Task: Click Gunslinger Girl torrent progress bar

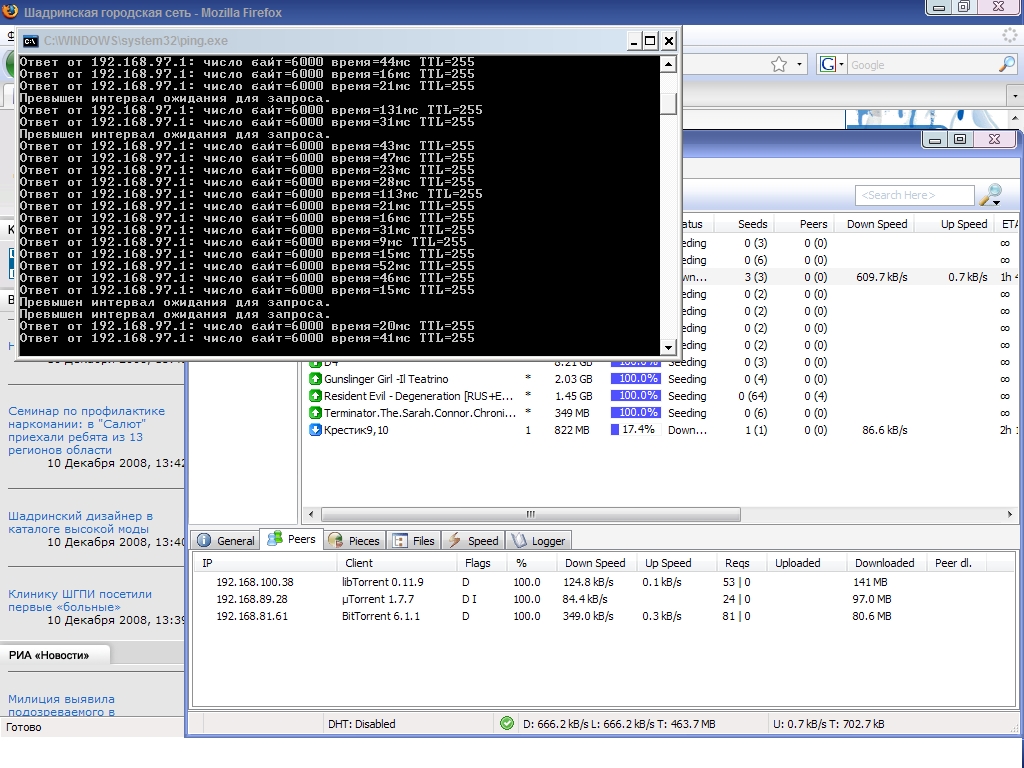Action: [x=635, y=379]
